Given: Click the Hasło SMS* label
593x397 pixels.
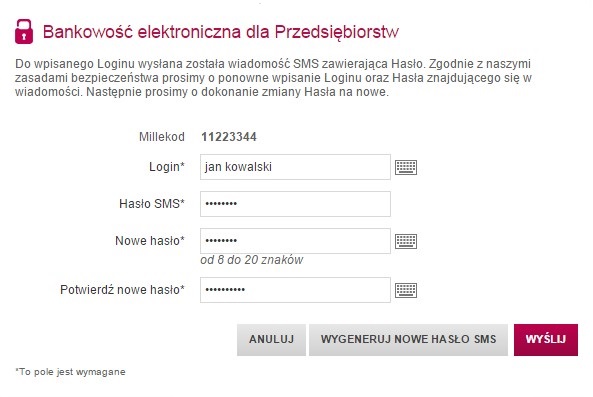Looking at the screenshot, I should 152,204.
